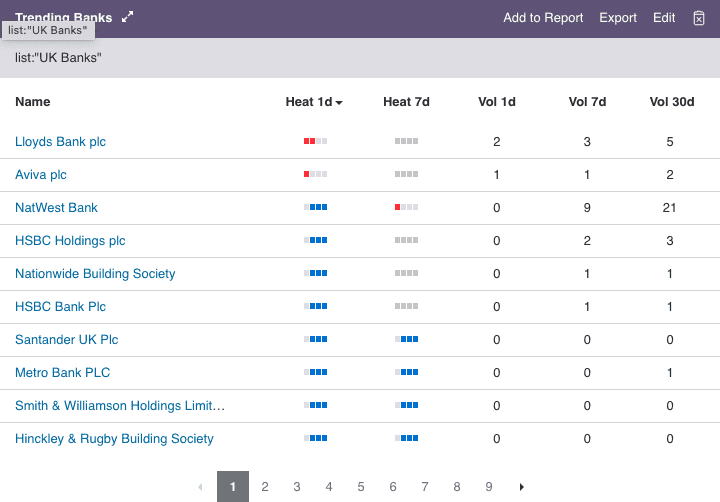The height and width of the screenshot is (502, 720).
Task: Go to page 9
Action: [x=489, y=487]
